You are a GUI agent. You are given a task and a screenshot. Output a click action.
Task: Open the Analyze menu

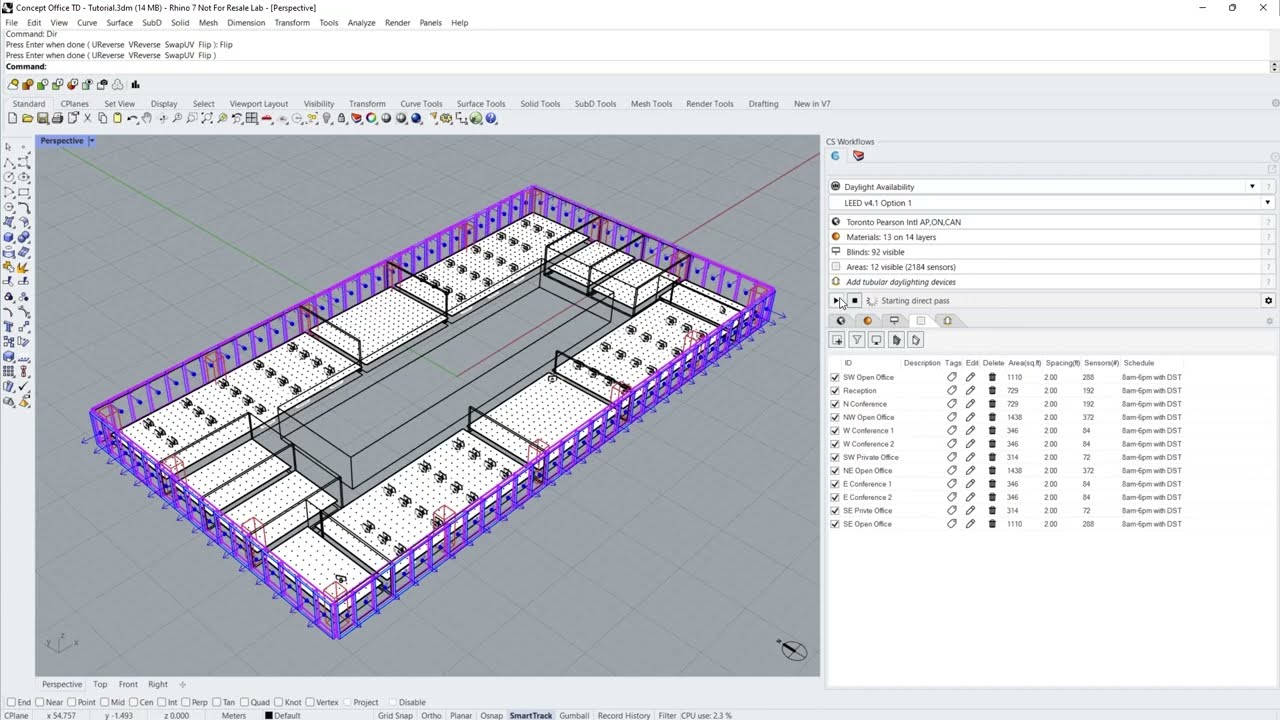[x=361, y=22]
